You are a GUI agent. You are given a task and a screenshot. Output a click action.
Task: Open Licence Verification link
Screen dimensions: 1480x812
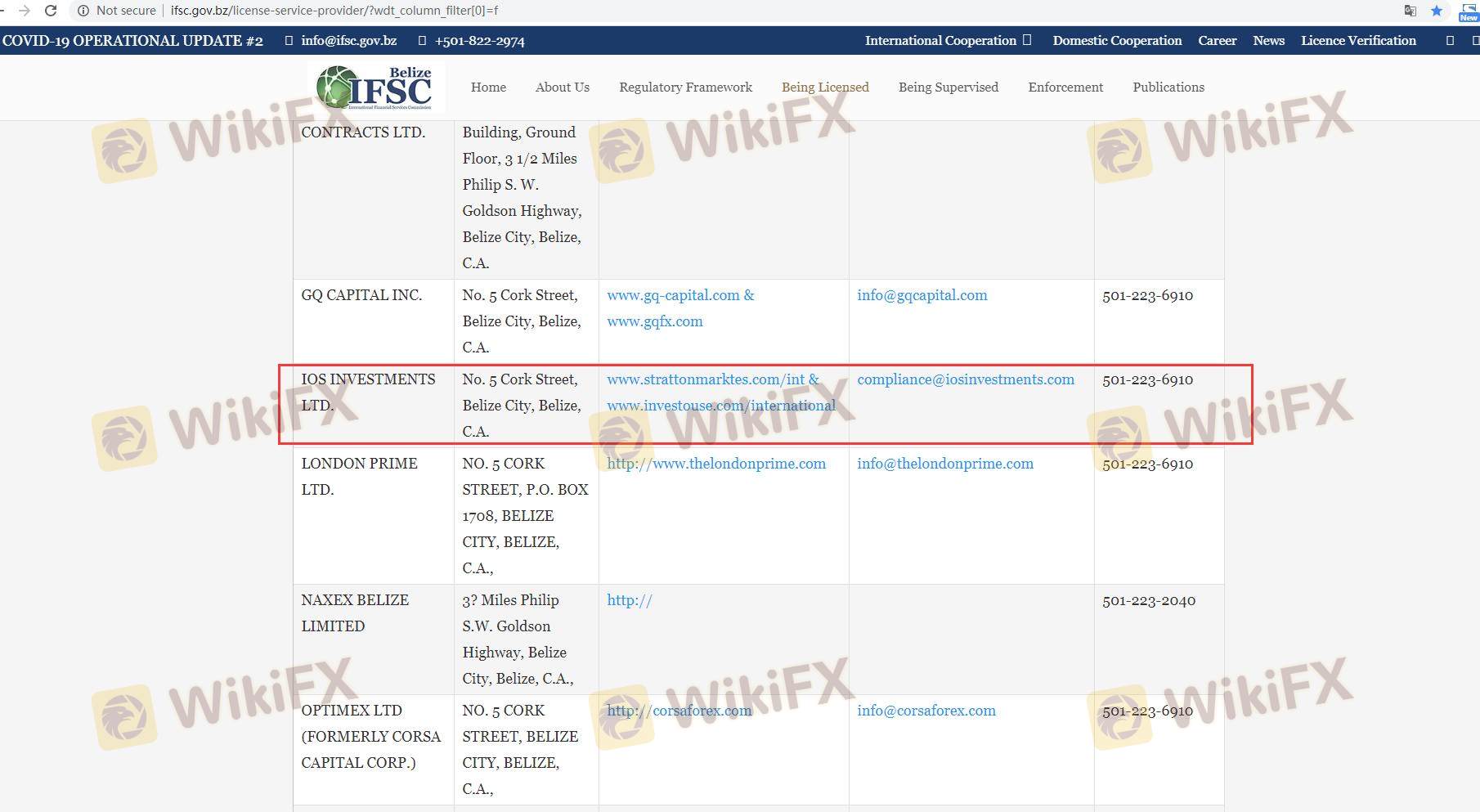(x=1357, y=40)
